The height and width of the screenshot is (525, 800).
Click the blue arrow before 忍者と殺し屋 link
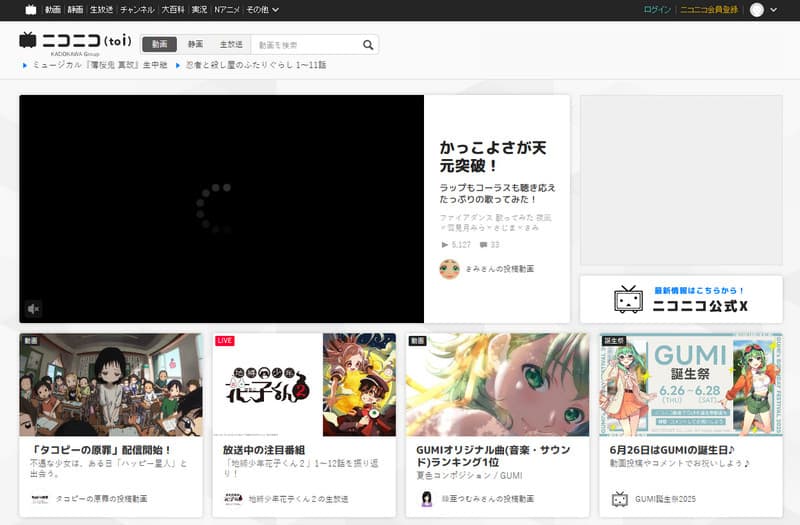point(178,65)
